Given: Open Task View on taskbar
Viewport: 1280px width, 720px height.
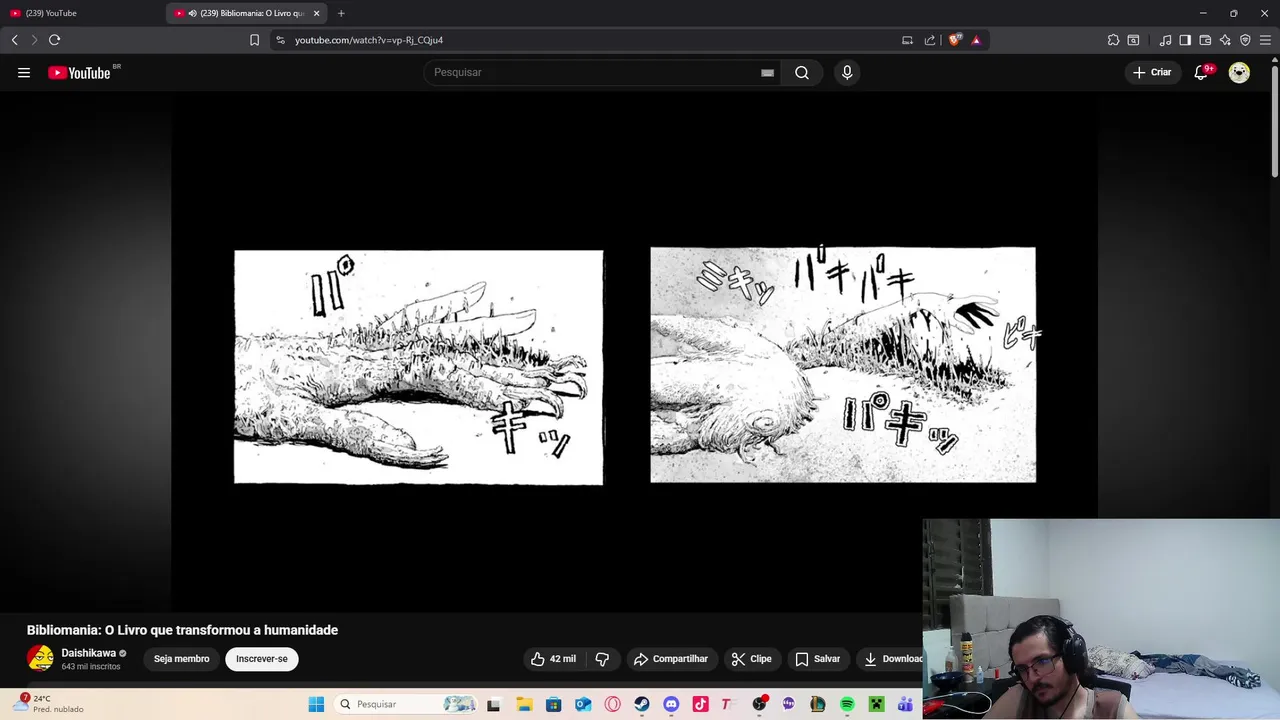Looking at the screenshot, I should [x=493, y=704].
